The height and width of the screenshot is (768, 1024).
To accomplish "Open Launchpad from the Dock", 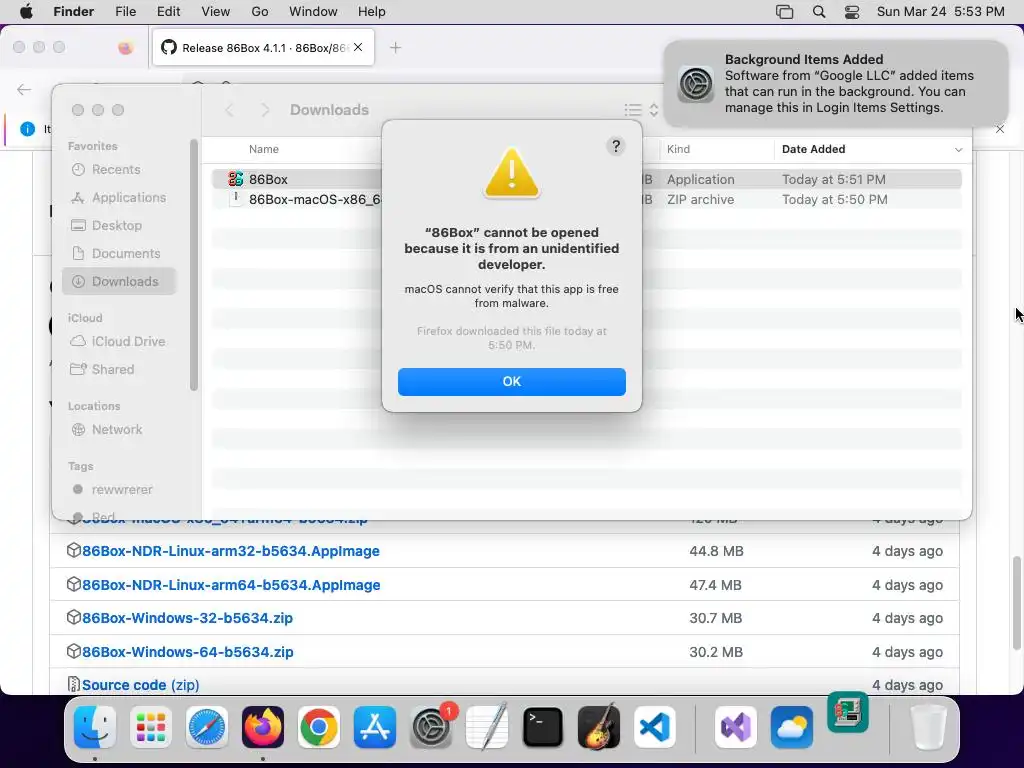I will click(x=150, y=727).
